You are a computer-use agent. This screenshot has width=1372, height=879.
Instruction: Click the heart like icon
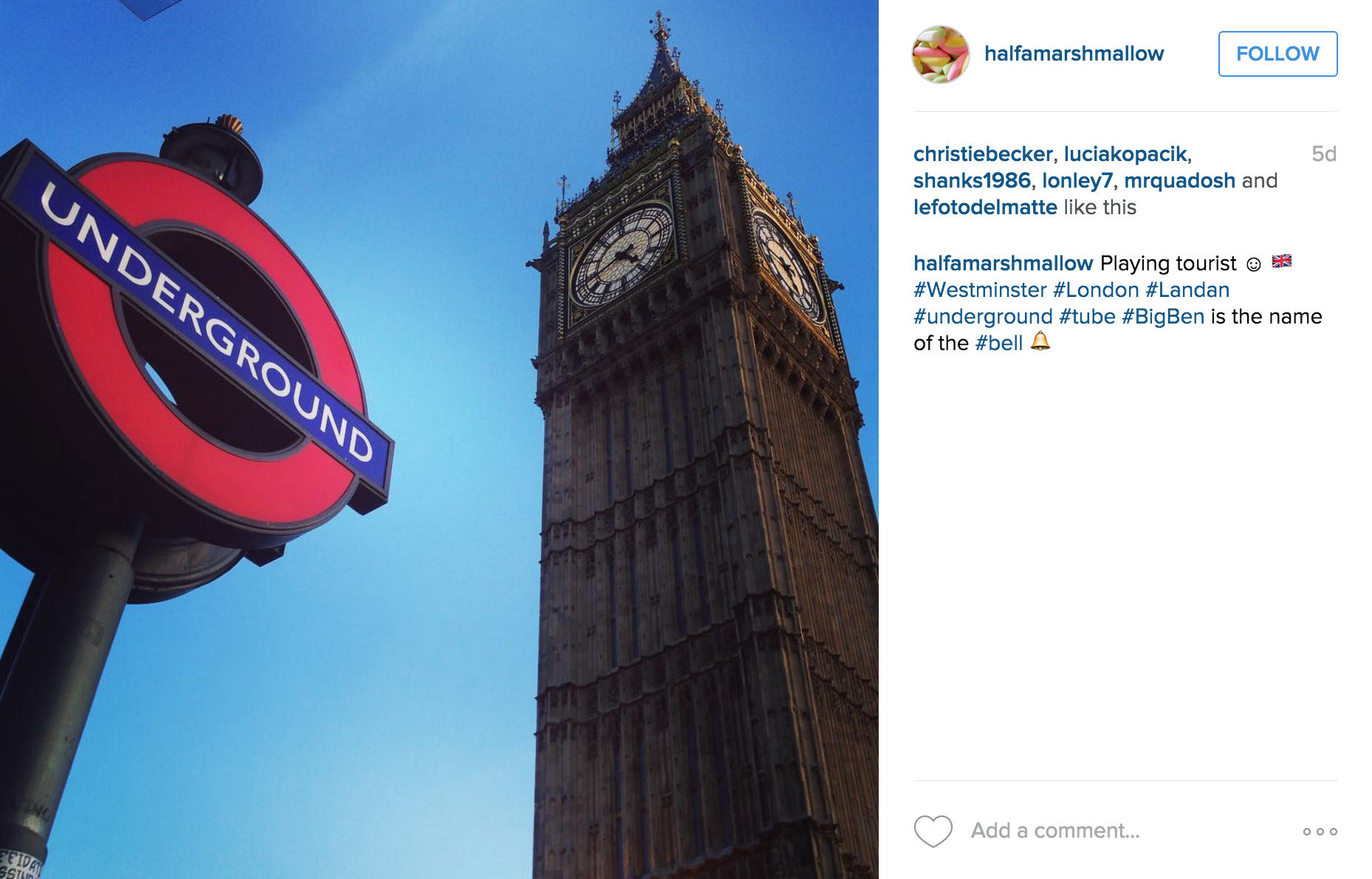tap(933, 831)
